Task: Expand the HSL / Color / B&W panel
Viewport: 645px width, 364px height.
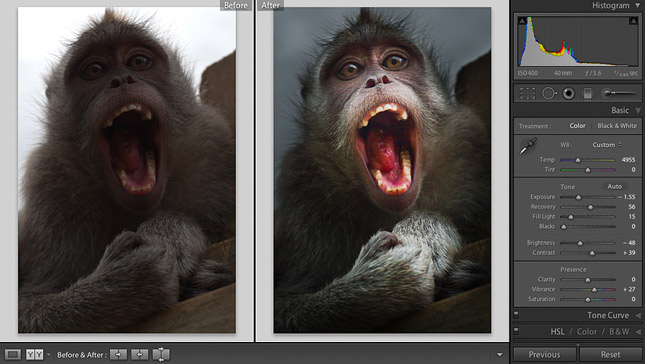Action: click(x=638, y=332)
